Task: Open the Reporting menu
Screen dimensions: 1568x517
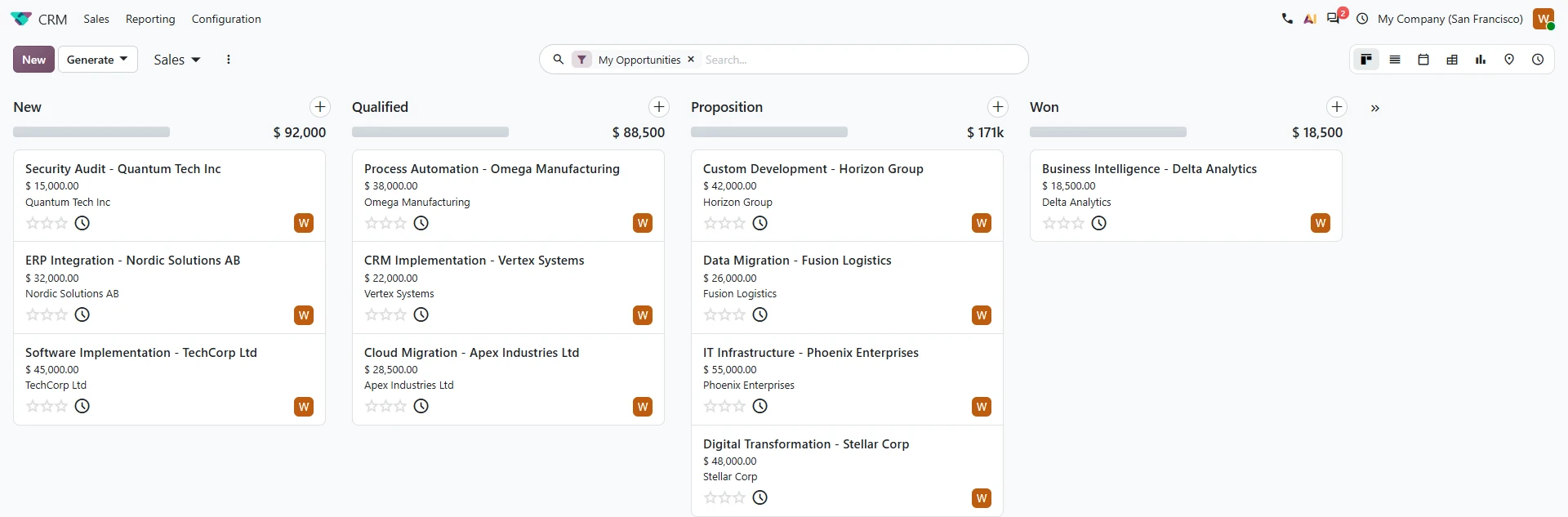Action: click(150, 19)
